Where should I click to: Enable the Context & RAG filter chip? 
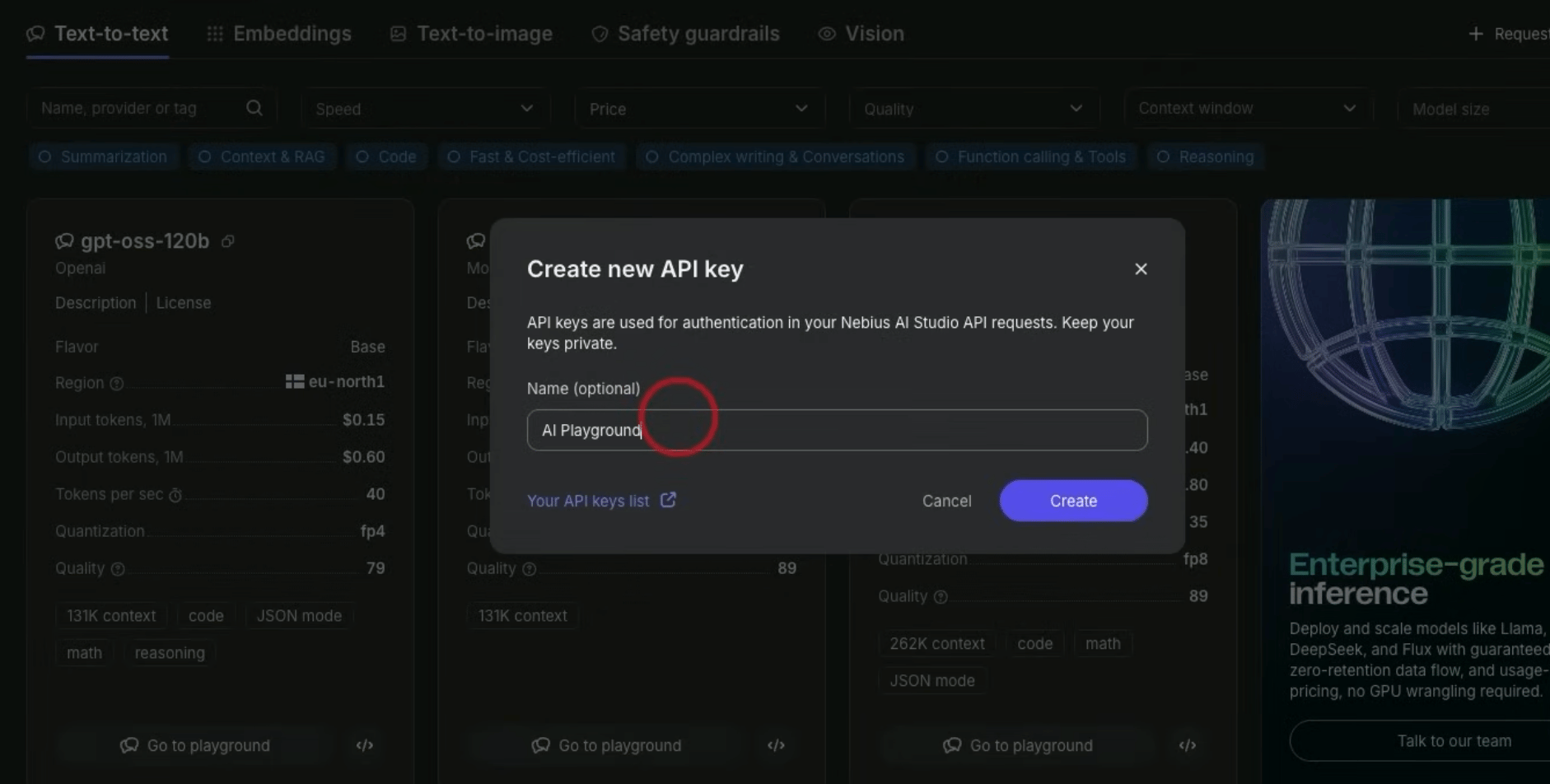pyautogui.click(x=262, y=156)
